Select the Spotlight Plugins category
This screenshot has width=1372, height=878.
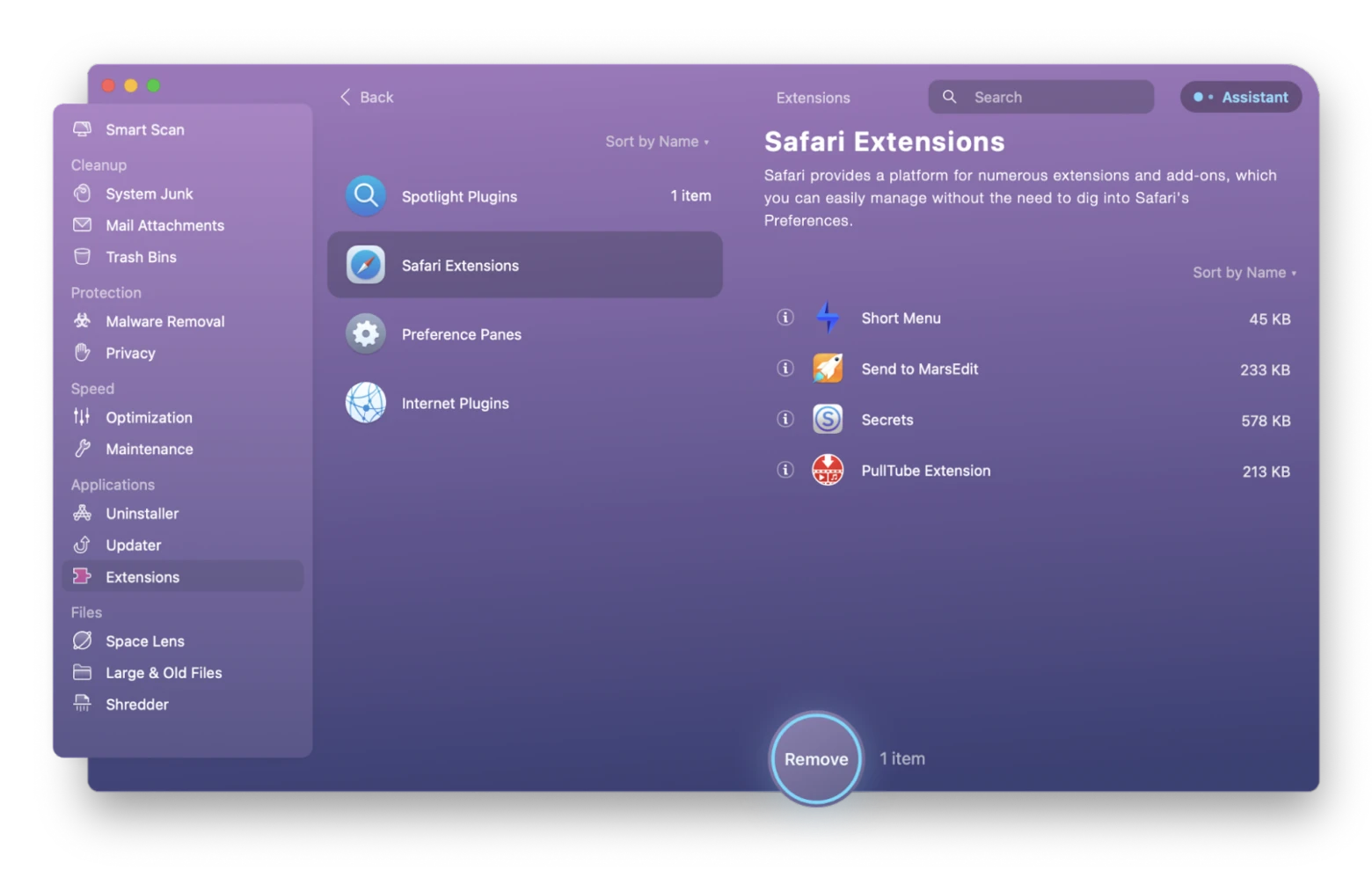pyautogui.click(x=525, y=196)
